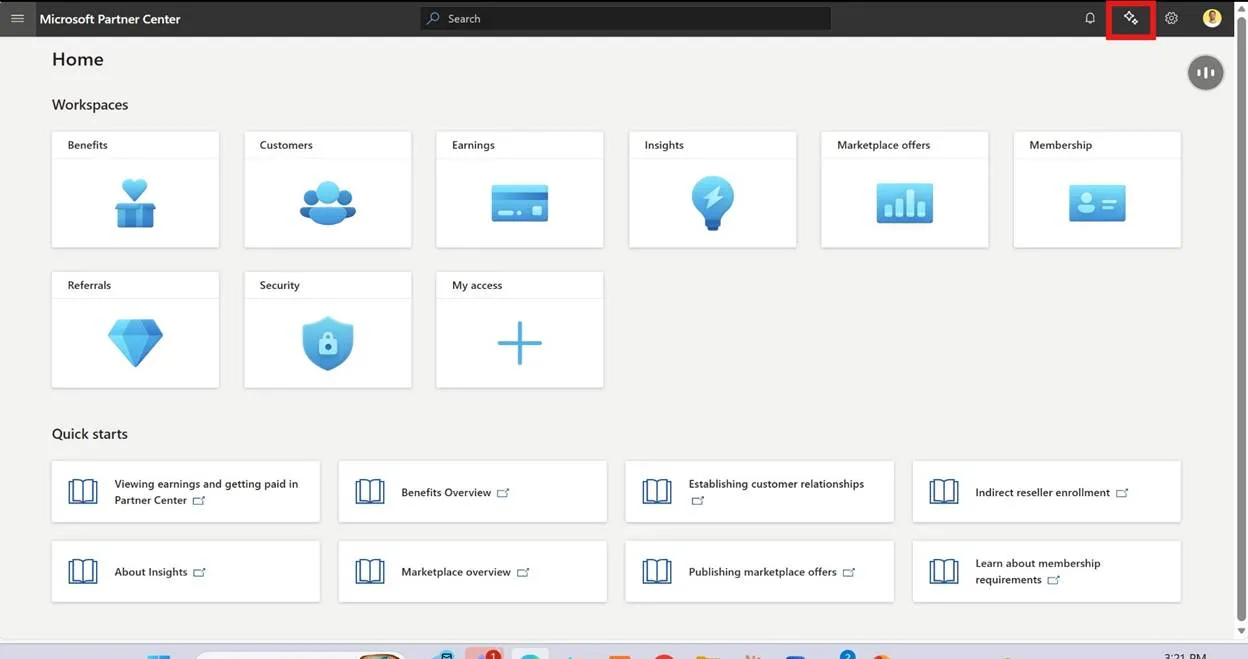Open Indirect reseller enrollment quick start
Image resolution: width=1248 pixels, height=659 pixels.
(x=1047, y=491)
